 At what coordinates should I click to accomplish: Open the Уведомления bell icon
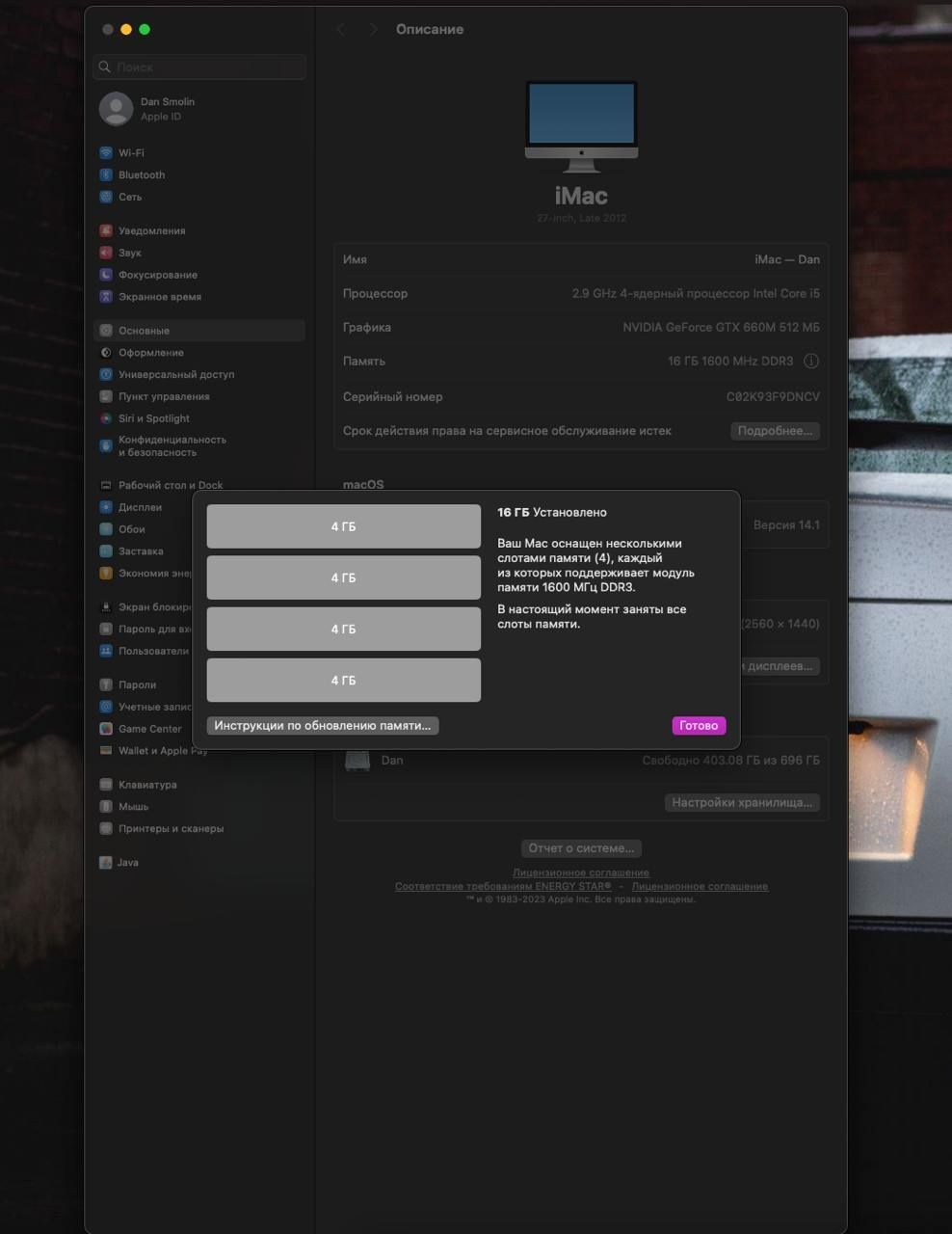click(106, 230)
